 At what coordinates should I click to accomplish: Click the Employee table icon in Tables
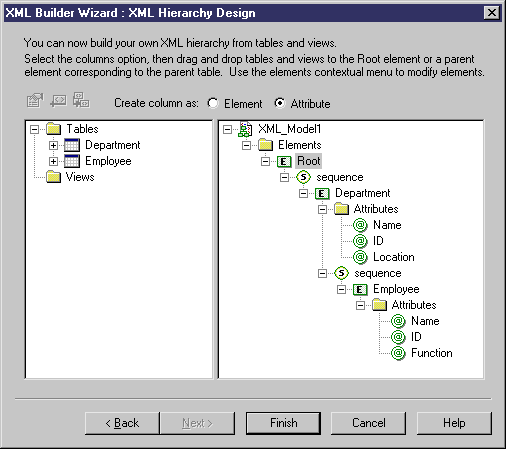72,161
